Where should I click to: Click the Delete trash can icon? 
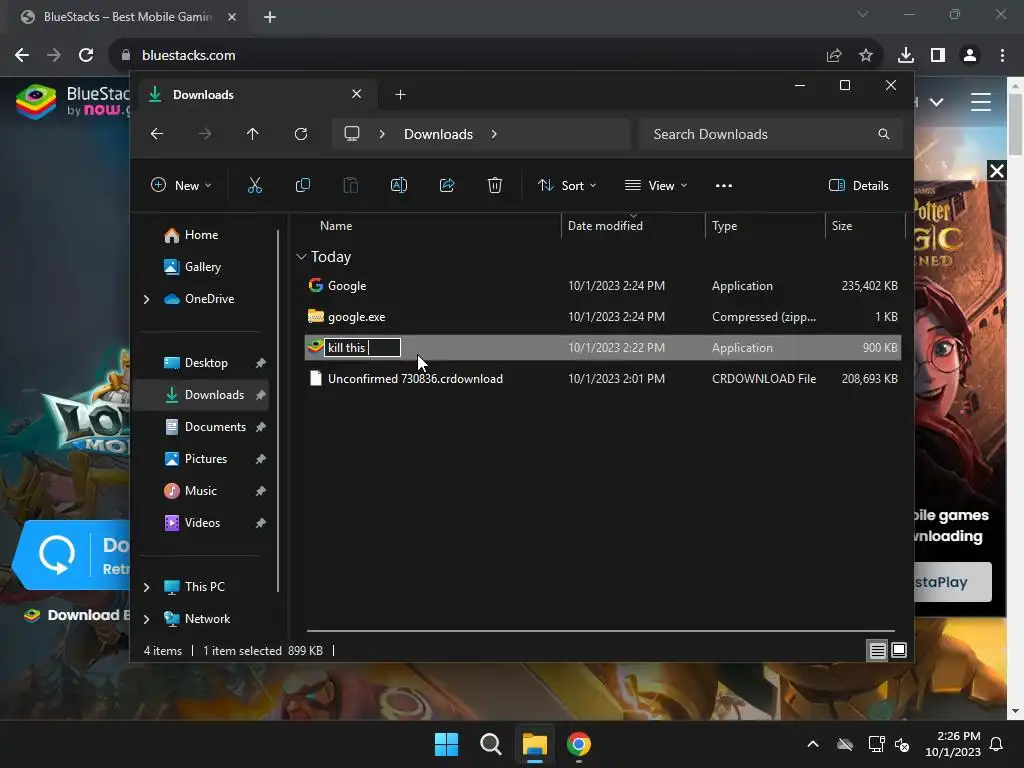pos(495,185)
